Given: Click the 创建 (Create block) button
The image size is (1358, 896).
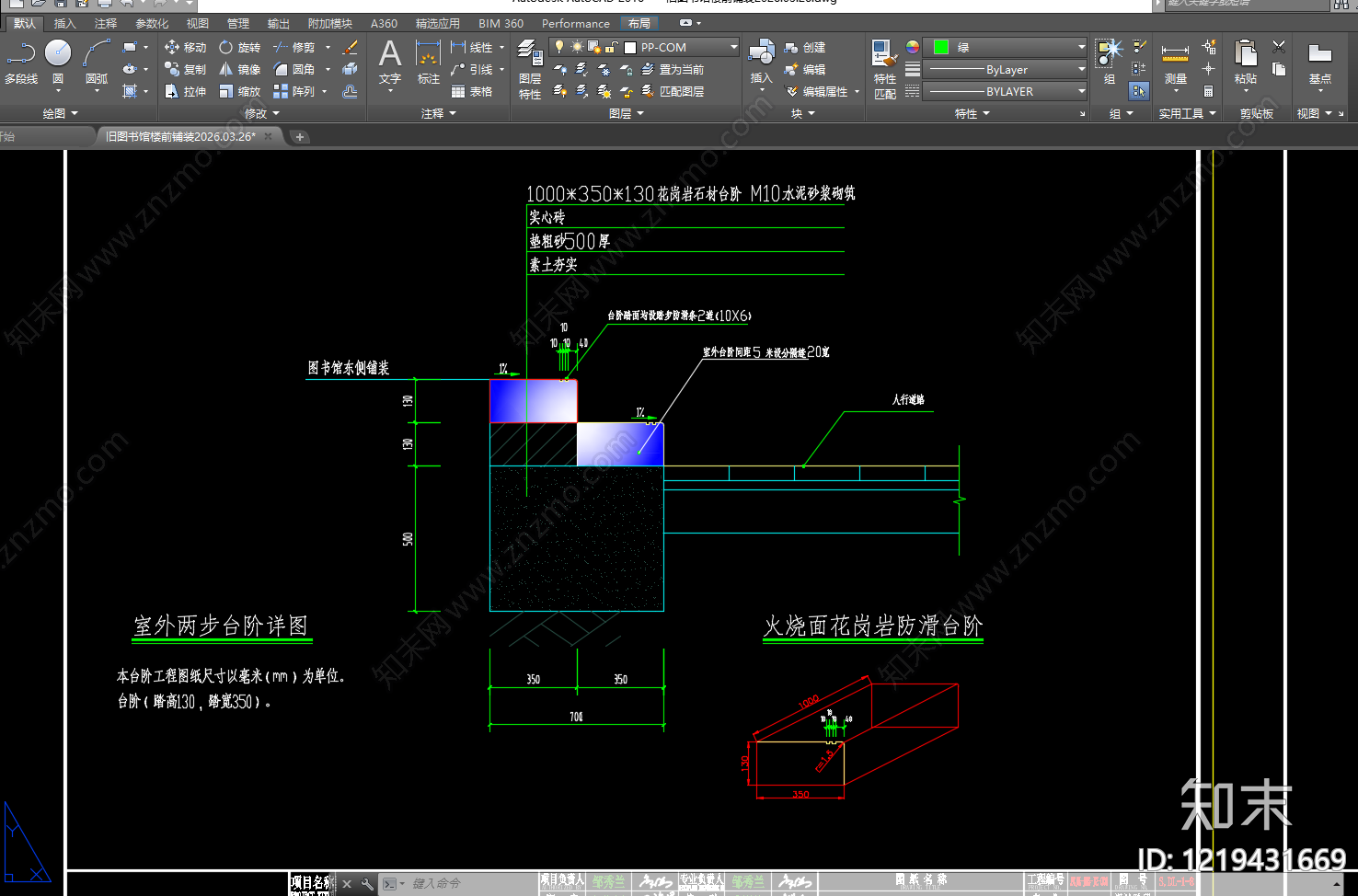Looking at the screenshot, I should 805,47.
